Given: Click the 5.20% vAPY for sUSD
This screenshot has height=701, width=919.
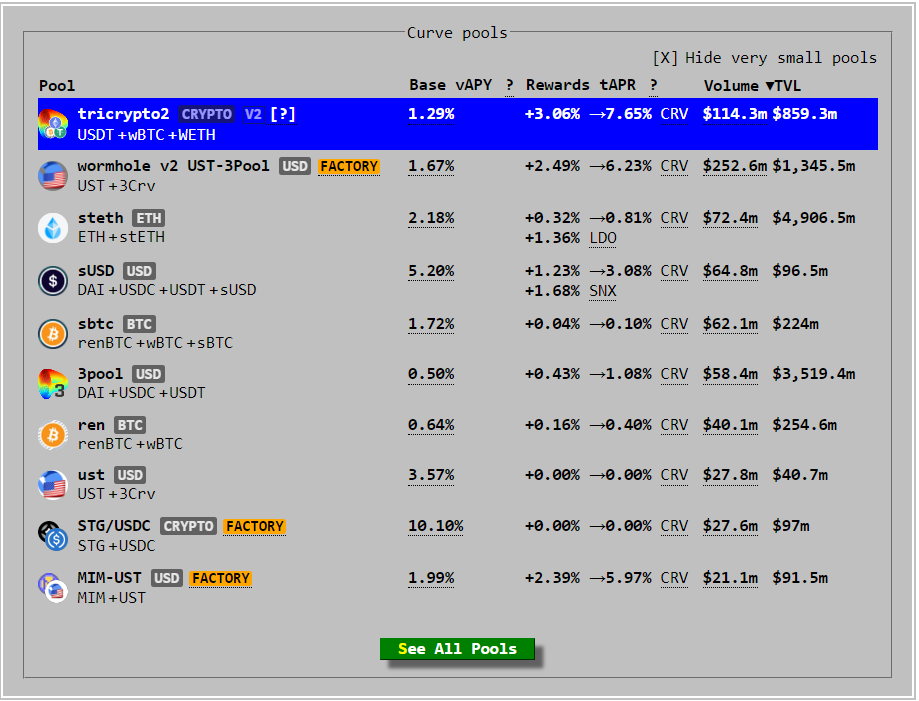Looking at the screenshot, I should [431, 271].
